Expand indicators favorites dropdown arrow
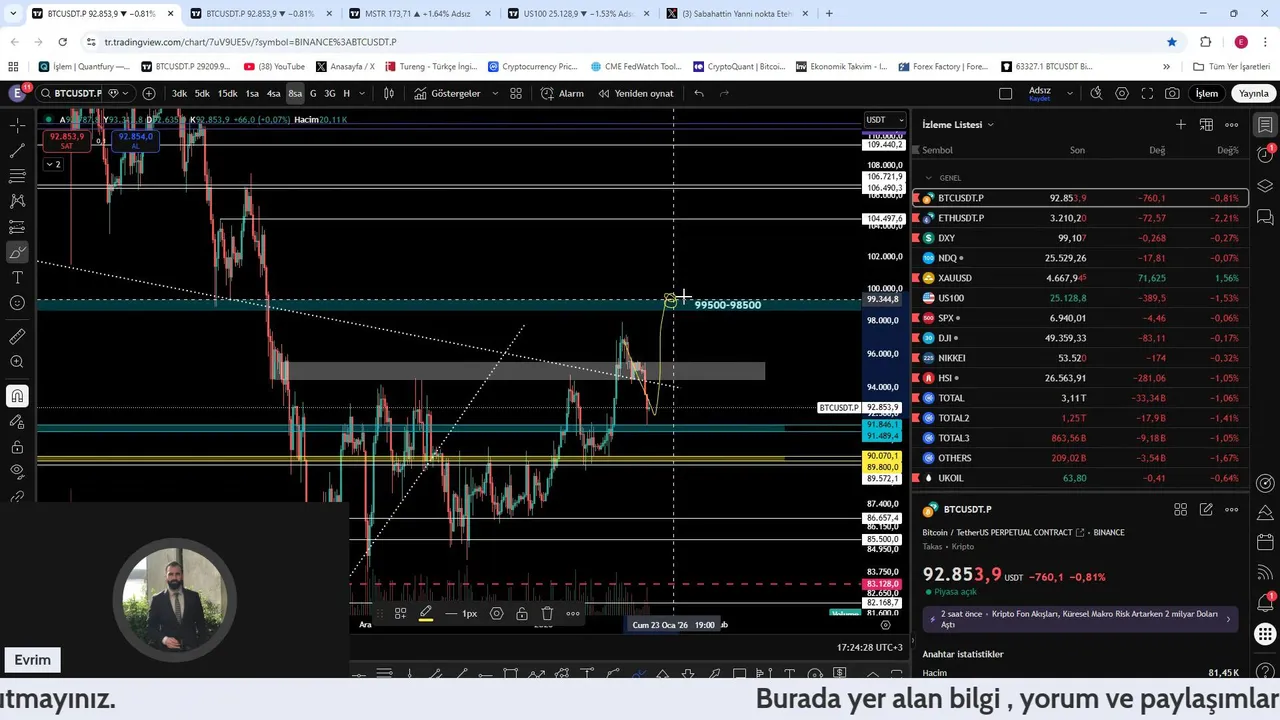This screenshot has width=1280, height=720. [494, 93]
